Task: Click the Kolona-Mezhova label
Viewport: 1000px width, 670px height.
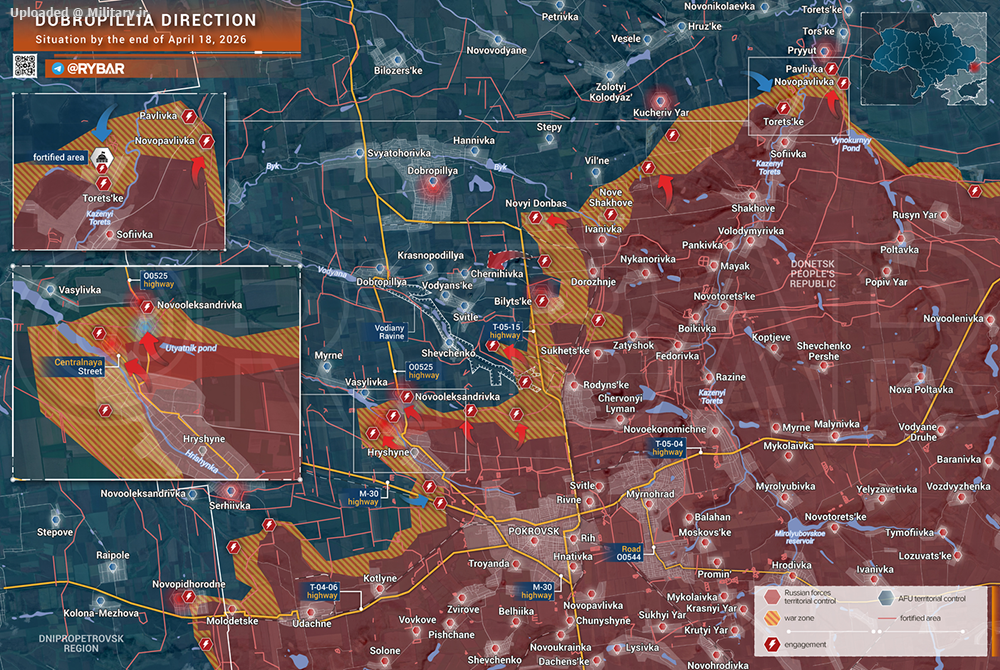Action: [101, 613]
